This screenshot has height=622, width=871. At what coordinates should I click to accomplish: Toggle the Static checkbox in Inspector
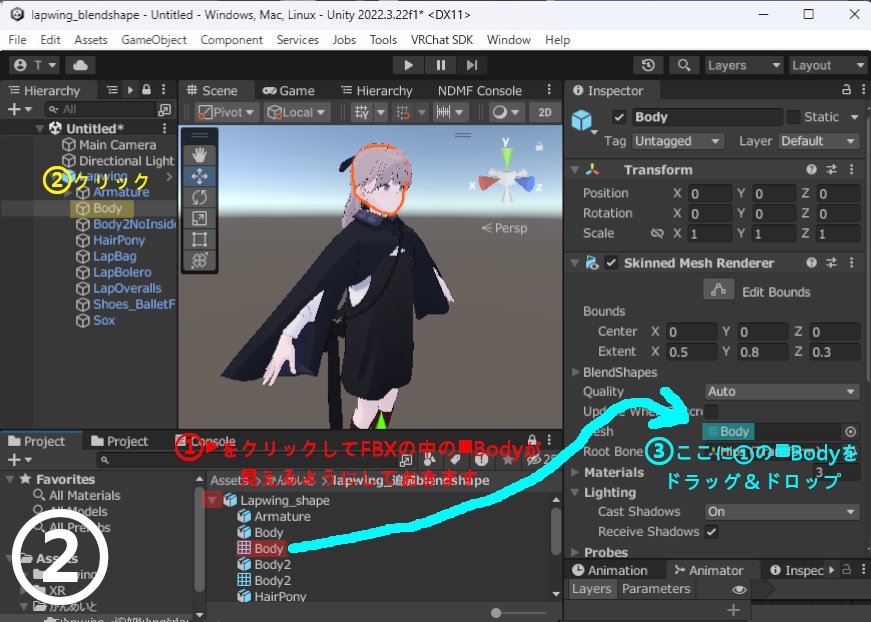click(x=793, y=117)
